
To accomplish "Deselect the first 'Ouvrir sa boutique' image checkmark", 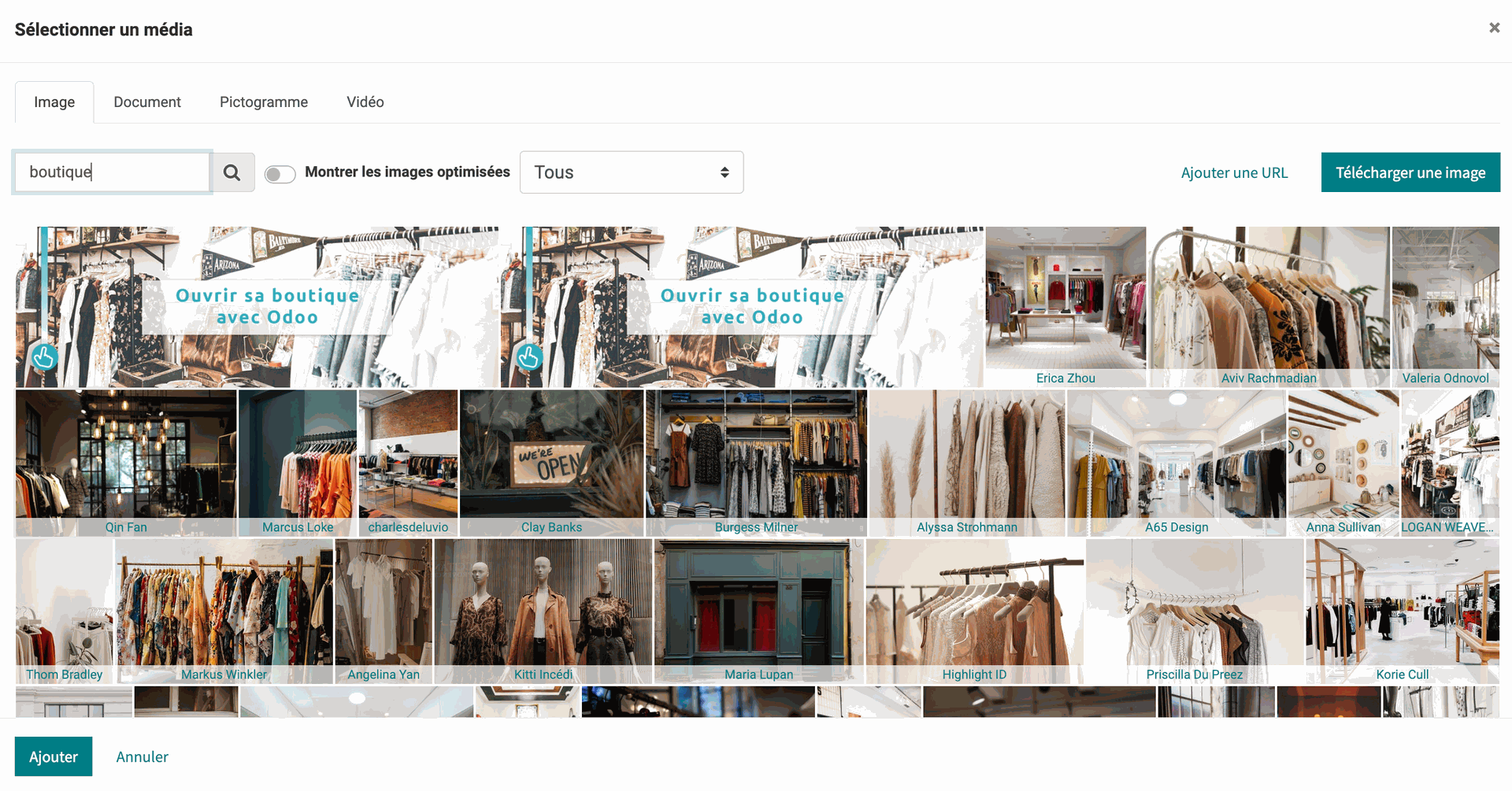I will pos(43,357).
